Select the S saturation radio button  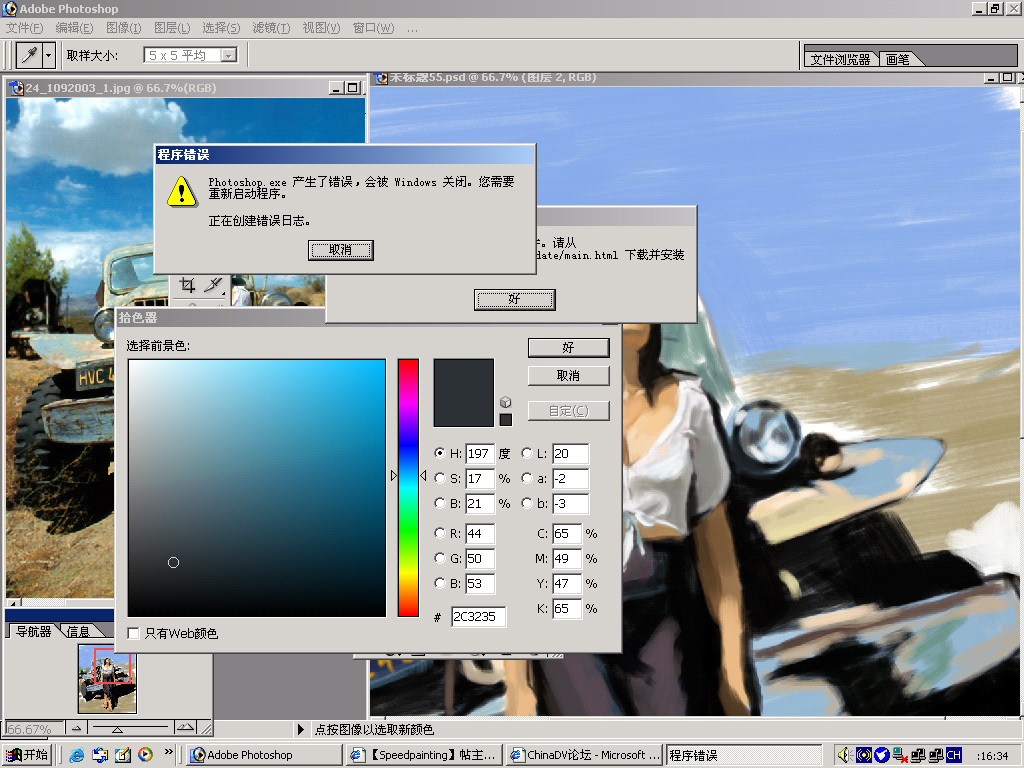(440, 478)
